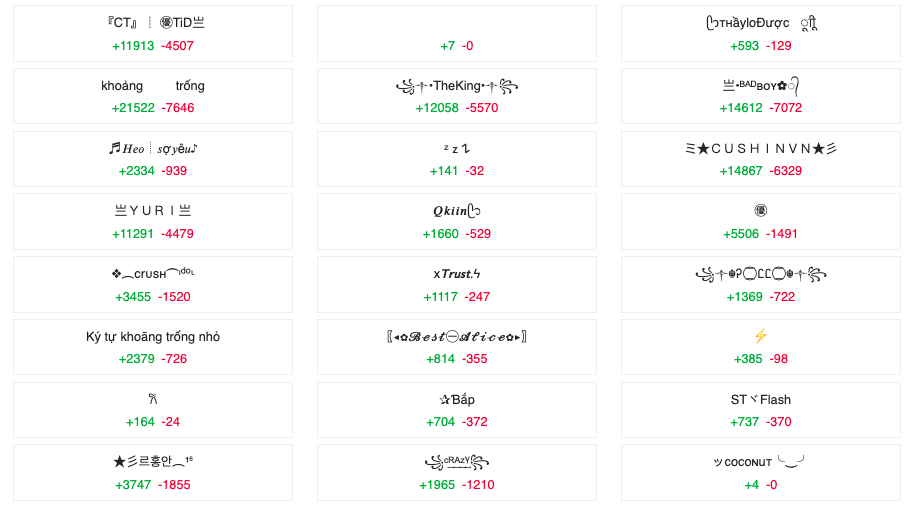This screenshot has width=912, height=506.
Task: Upvote the CUSHINVN name +14867
Action: [x=740, y=171]
